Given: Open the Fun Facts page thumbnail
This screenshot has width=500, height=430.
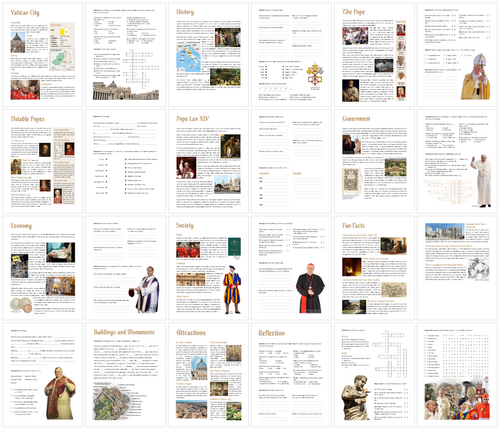Looking at the screenshot, I should pyautogui.click(x=374, y=268).
